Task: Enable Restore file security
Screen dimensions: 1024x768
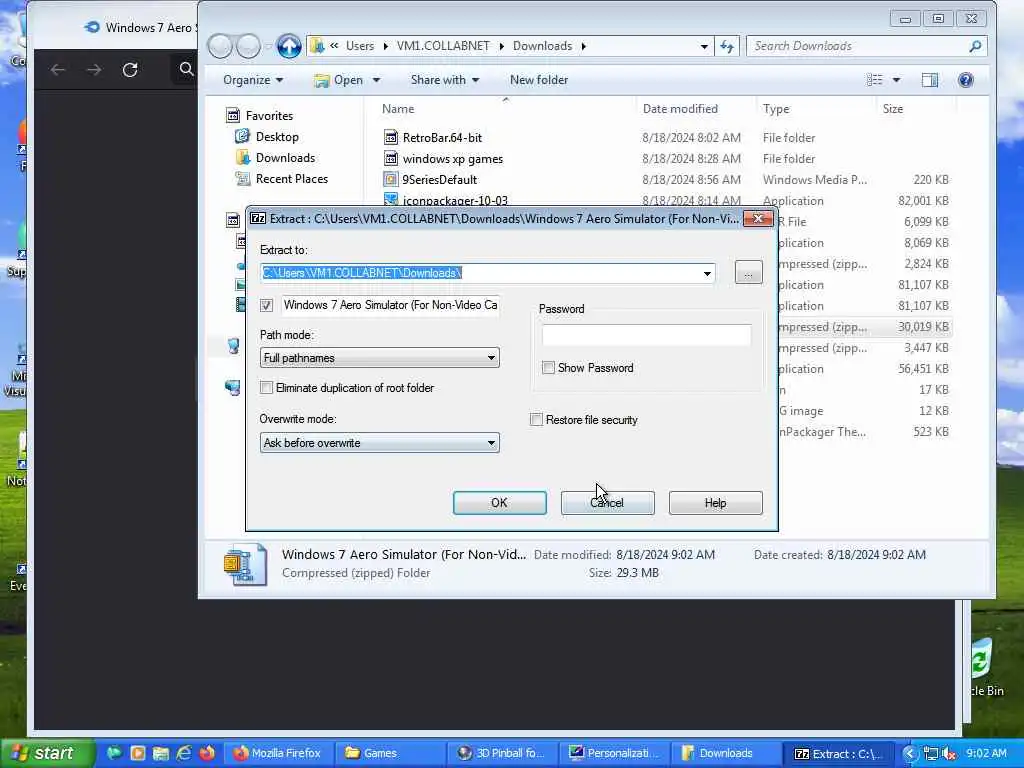Action: coord(536,419)
